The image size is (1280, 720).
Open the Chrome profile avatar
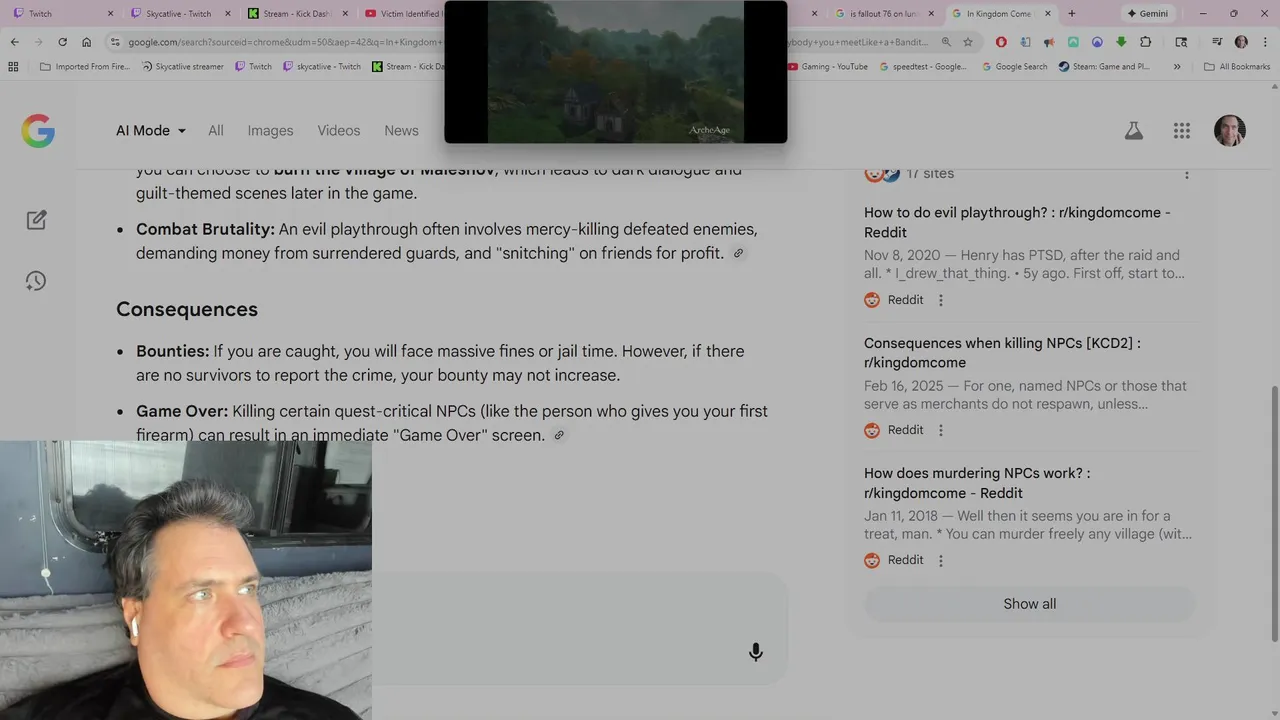coord(1241,42)
